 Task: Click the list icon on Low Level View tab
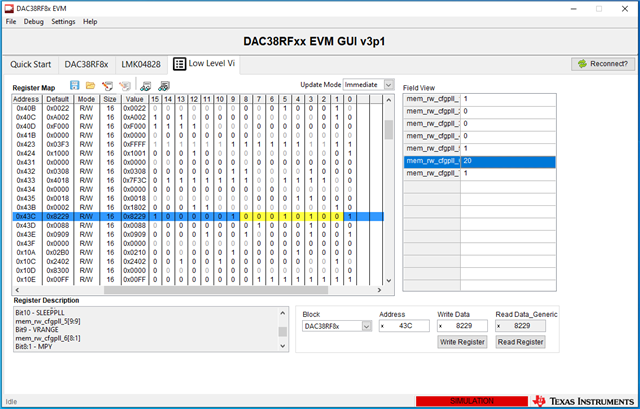[x=179, y=64]
